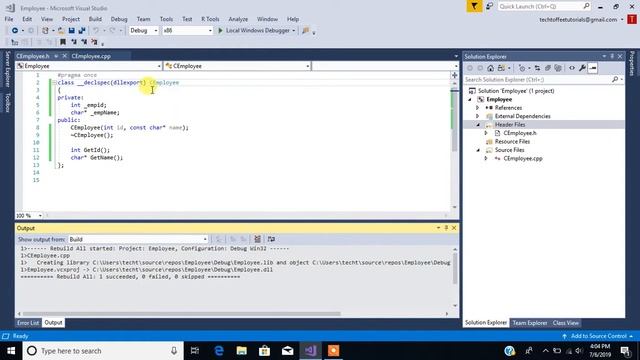
Task: Collapse the Header Files folder
Action: [x=478, y=124]
